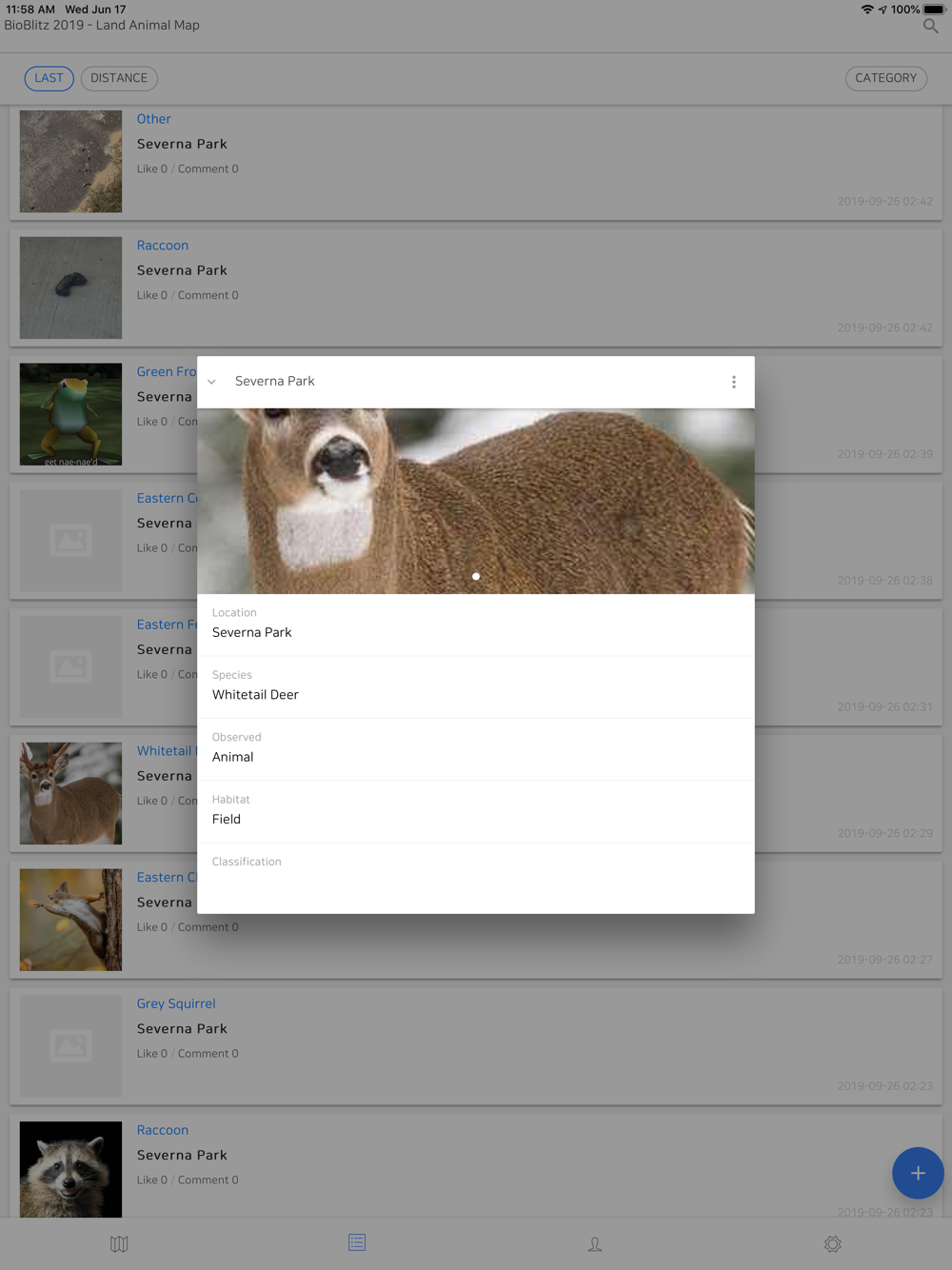Collapse the Severna Park detail popup chevron
The image size is (952, 1270).
coord(212,382)
